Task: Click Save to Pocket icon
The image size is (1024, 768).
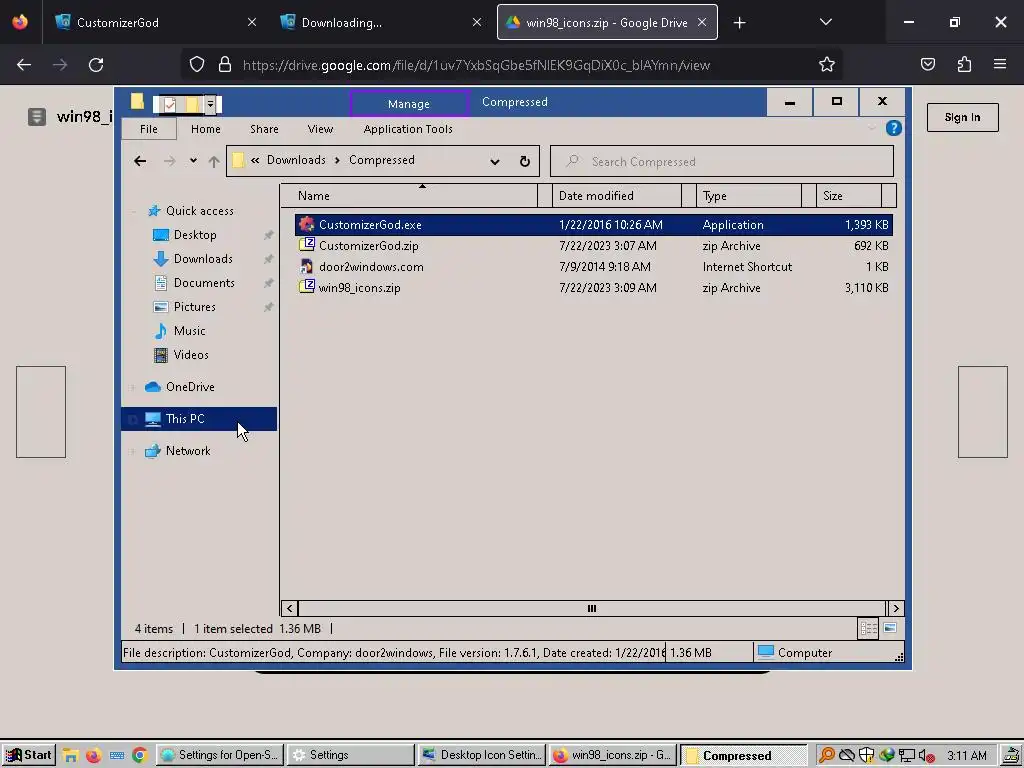Action: (x=927, y=65)
